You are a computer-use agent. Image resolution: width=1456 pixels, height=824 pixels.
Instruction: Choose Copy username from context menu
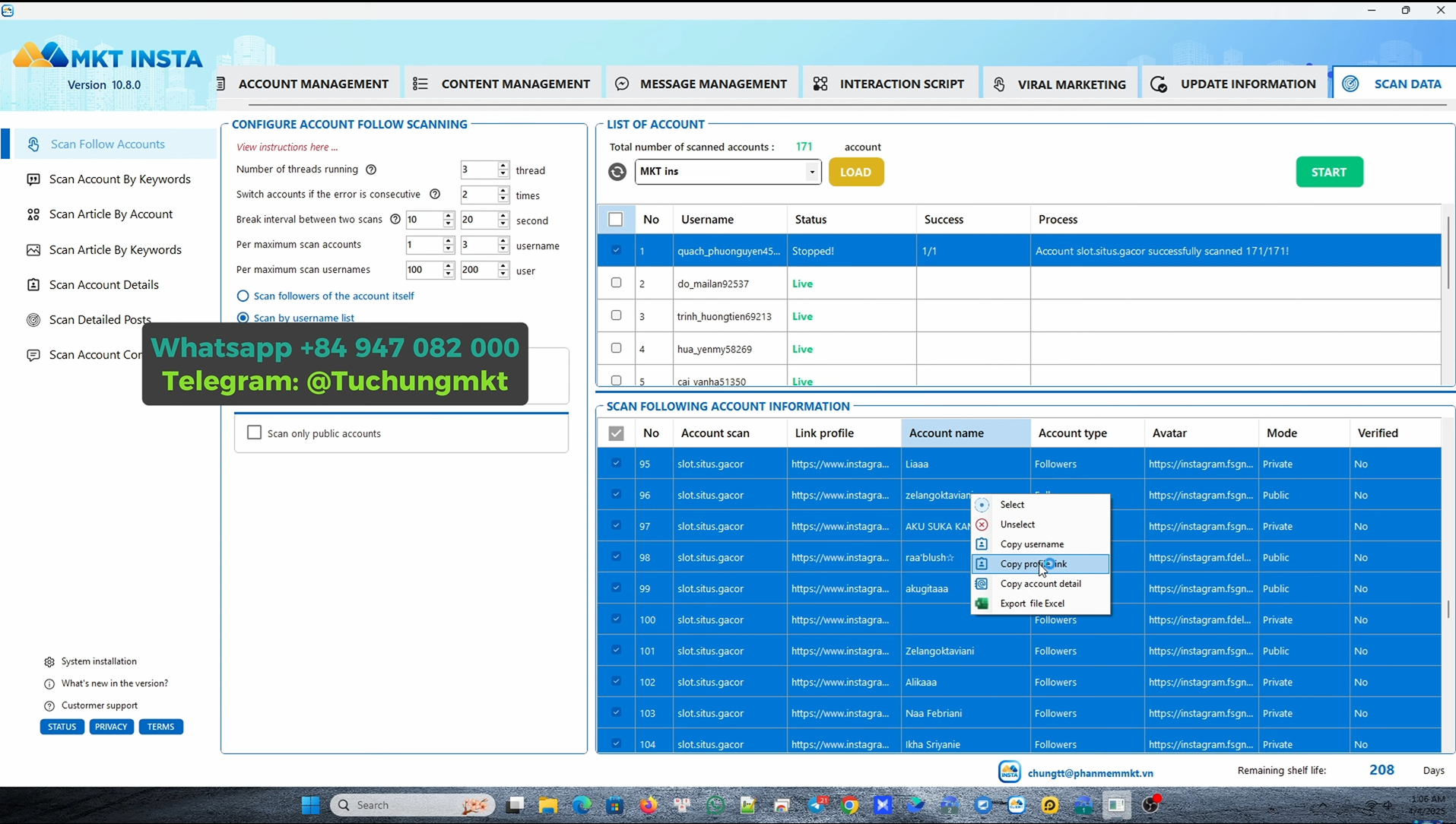pos(1040,544)
